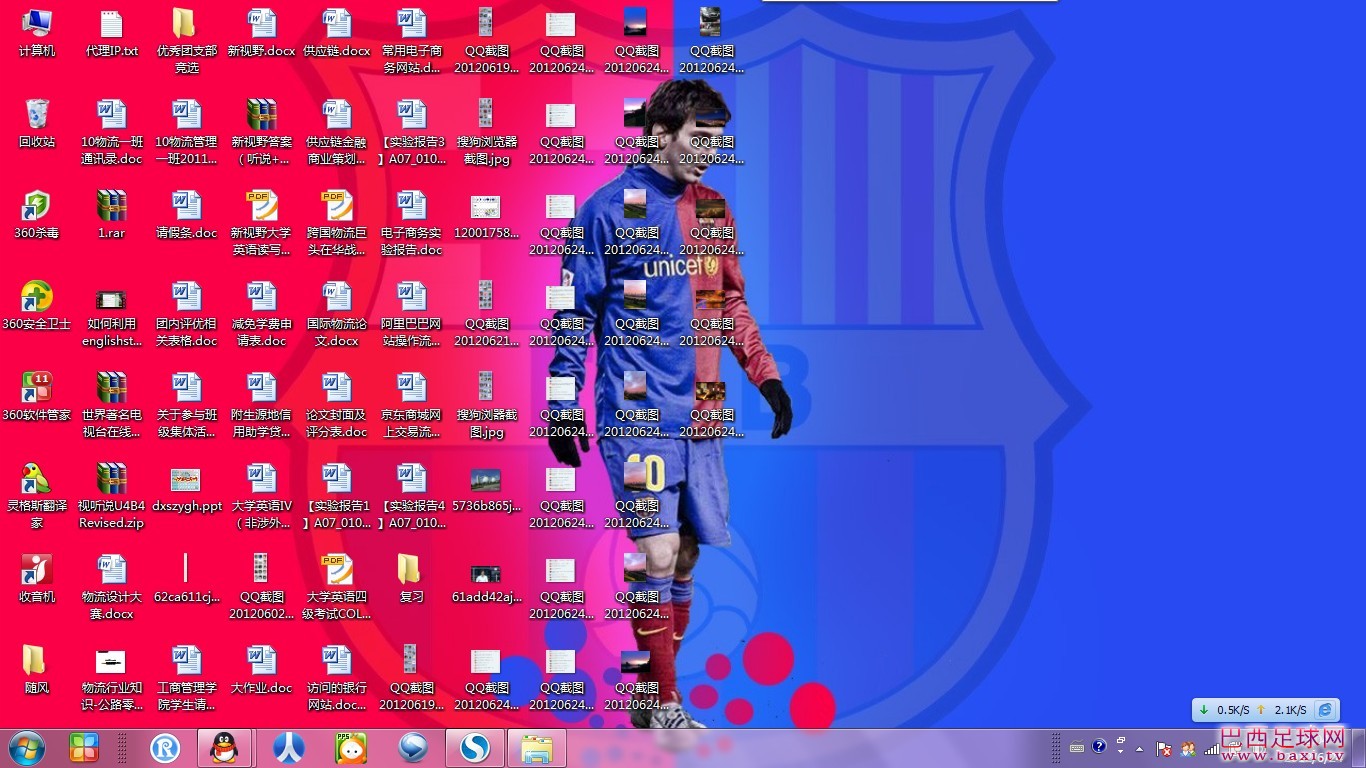Launch 灵格斯翻译家 parrot icon
The image size is (1366, 768).
point(37,496)
